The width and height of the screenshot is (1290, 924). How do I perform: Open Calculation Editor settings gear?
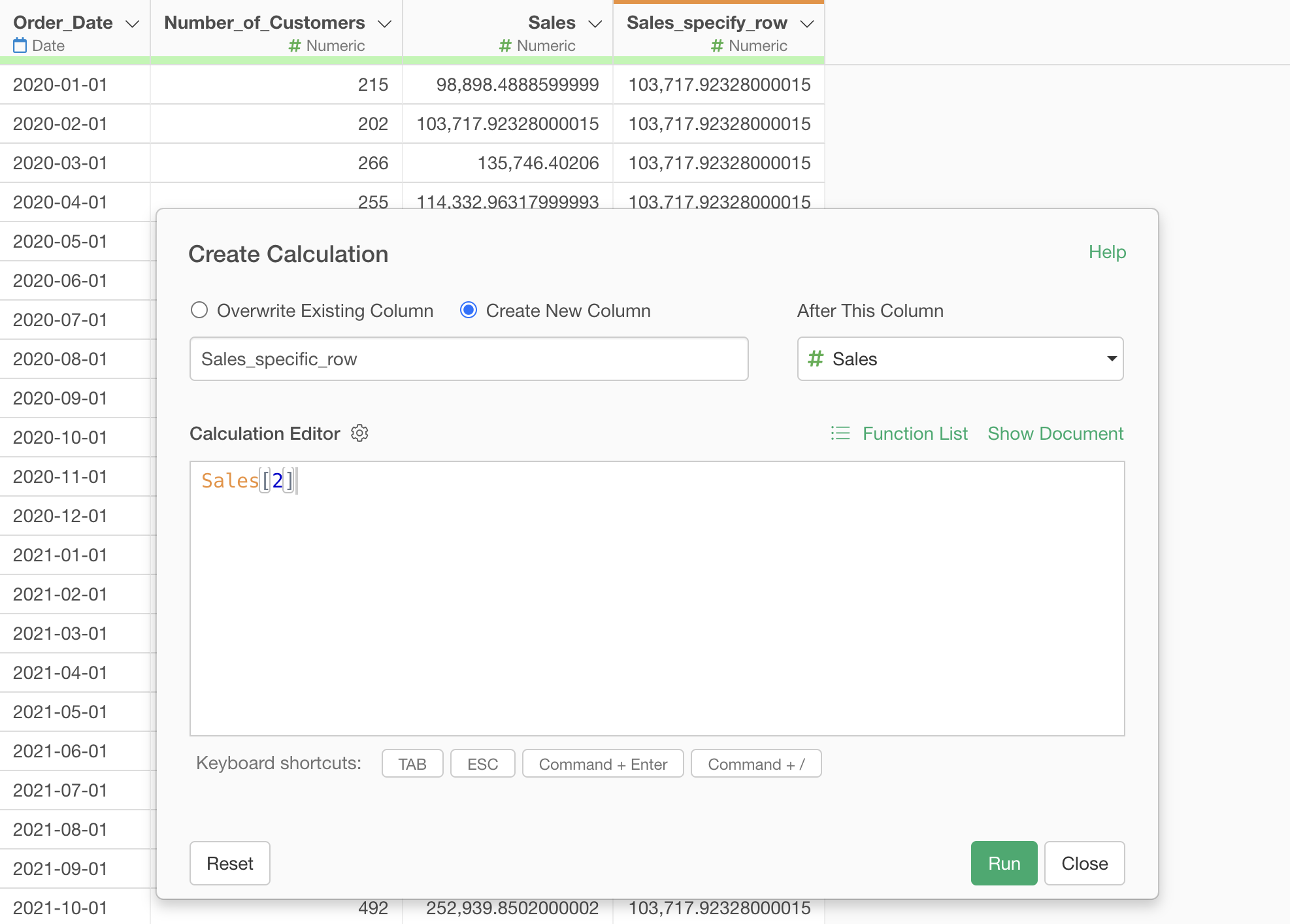click(359, 433)
